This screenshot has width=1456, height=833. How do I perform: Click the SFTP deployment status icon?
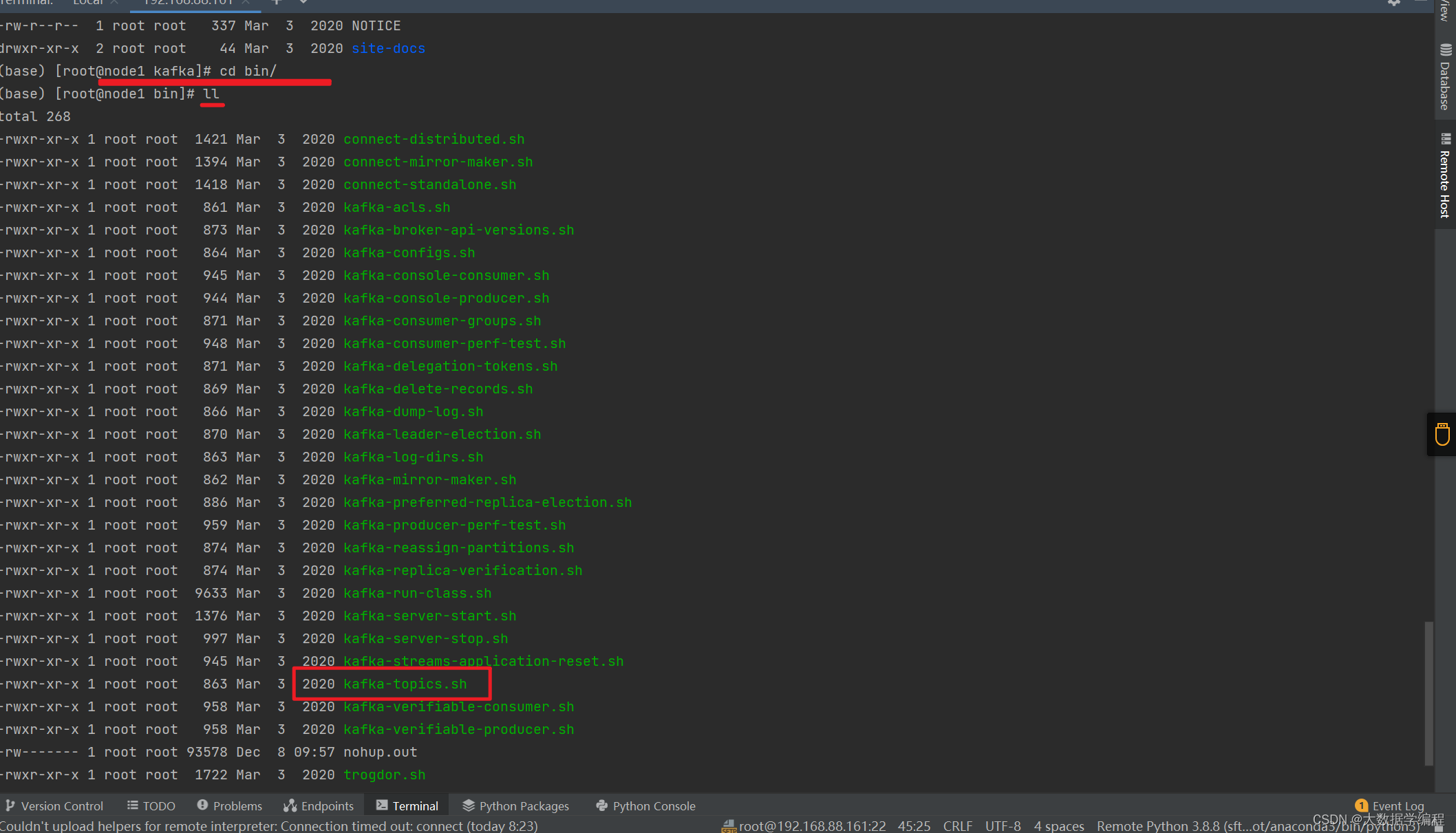click(x=729, y=825)
